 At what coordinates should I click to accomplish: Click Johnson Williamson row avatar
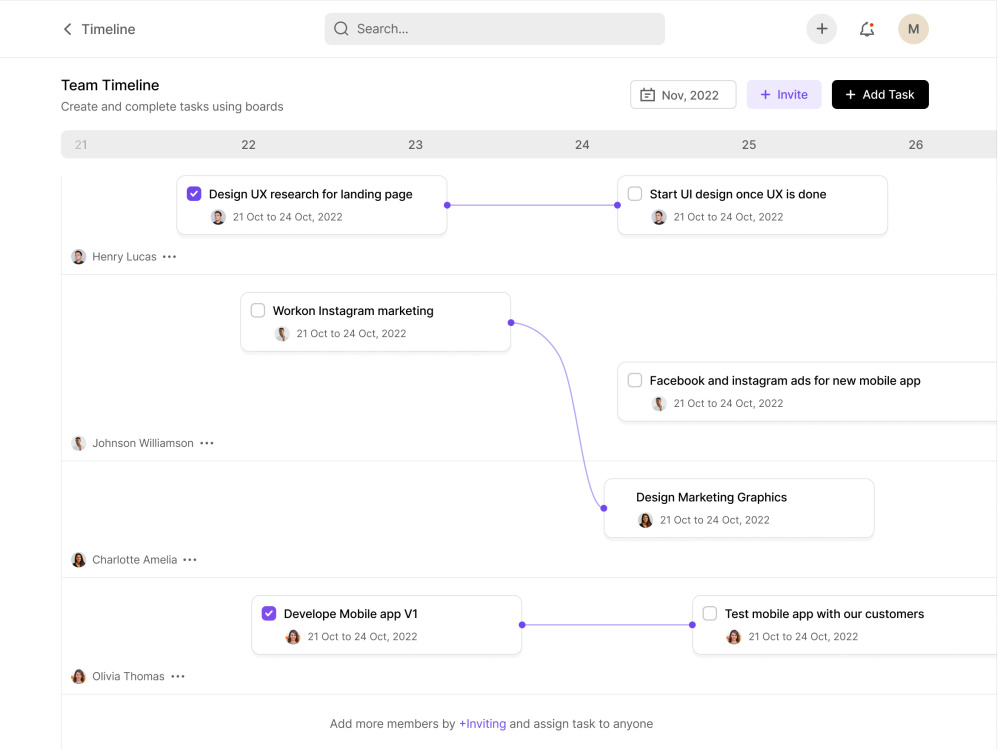[x=78, y=443]
